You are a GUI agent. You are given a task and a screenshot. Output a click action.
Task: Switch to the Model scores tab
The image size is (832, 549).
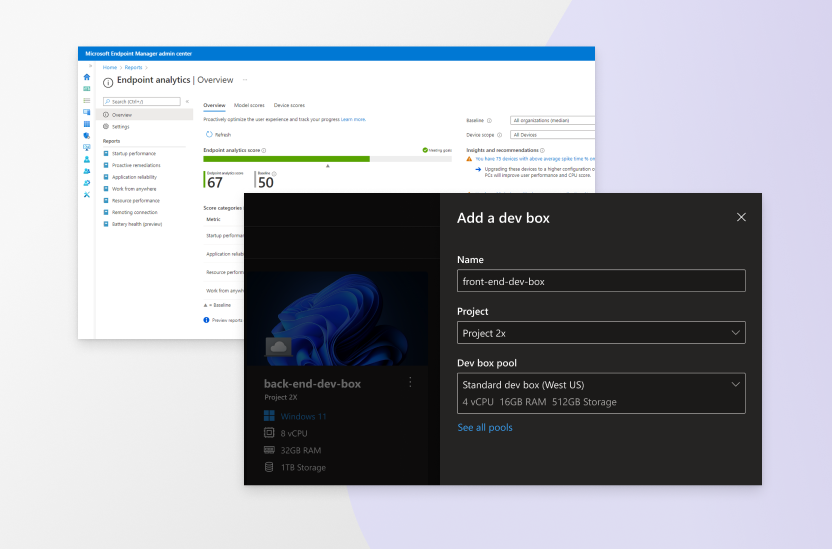249,105
